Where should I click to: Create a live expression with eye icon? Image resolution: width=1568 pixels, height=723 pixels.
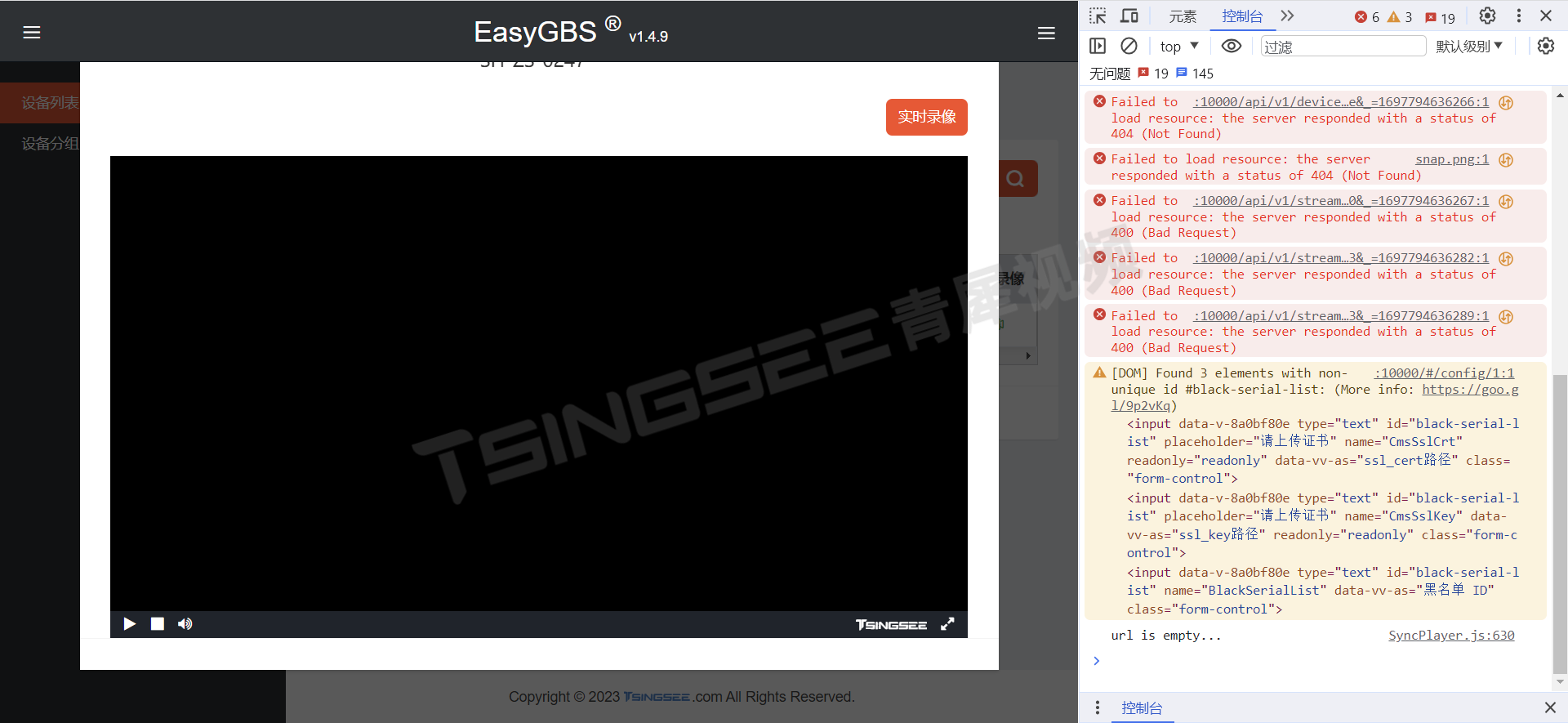click(1232, 47)
